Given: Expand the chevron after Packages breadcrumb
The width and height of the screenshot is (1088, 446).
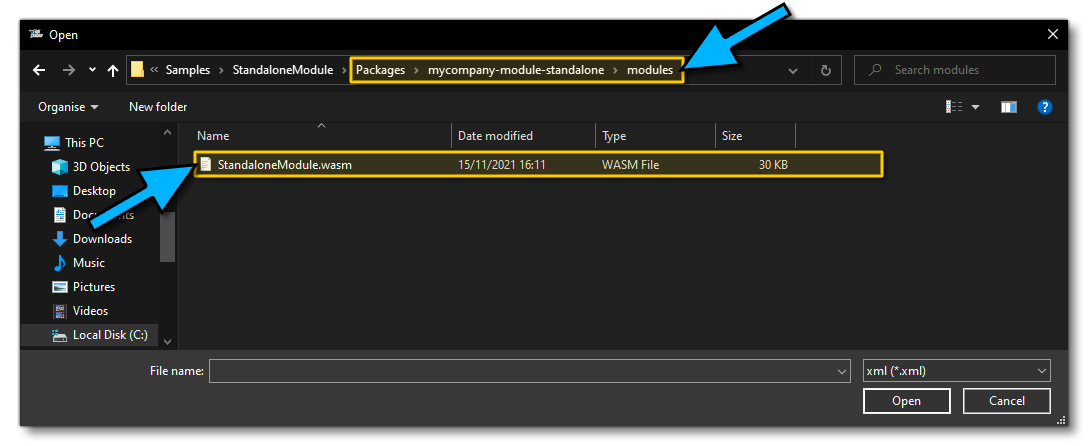Looking at the screenshot, I should click(x=416, y=70).
